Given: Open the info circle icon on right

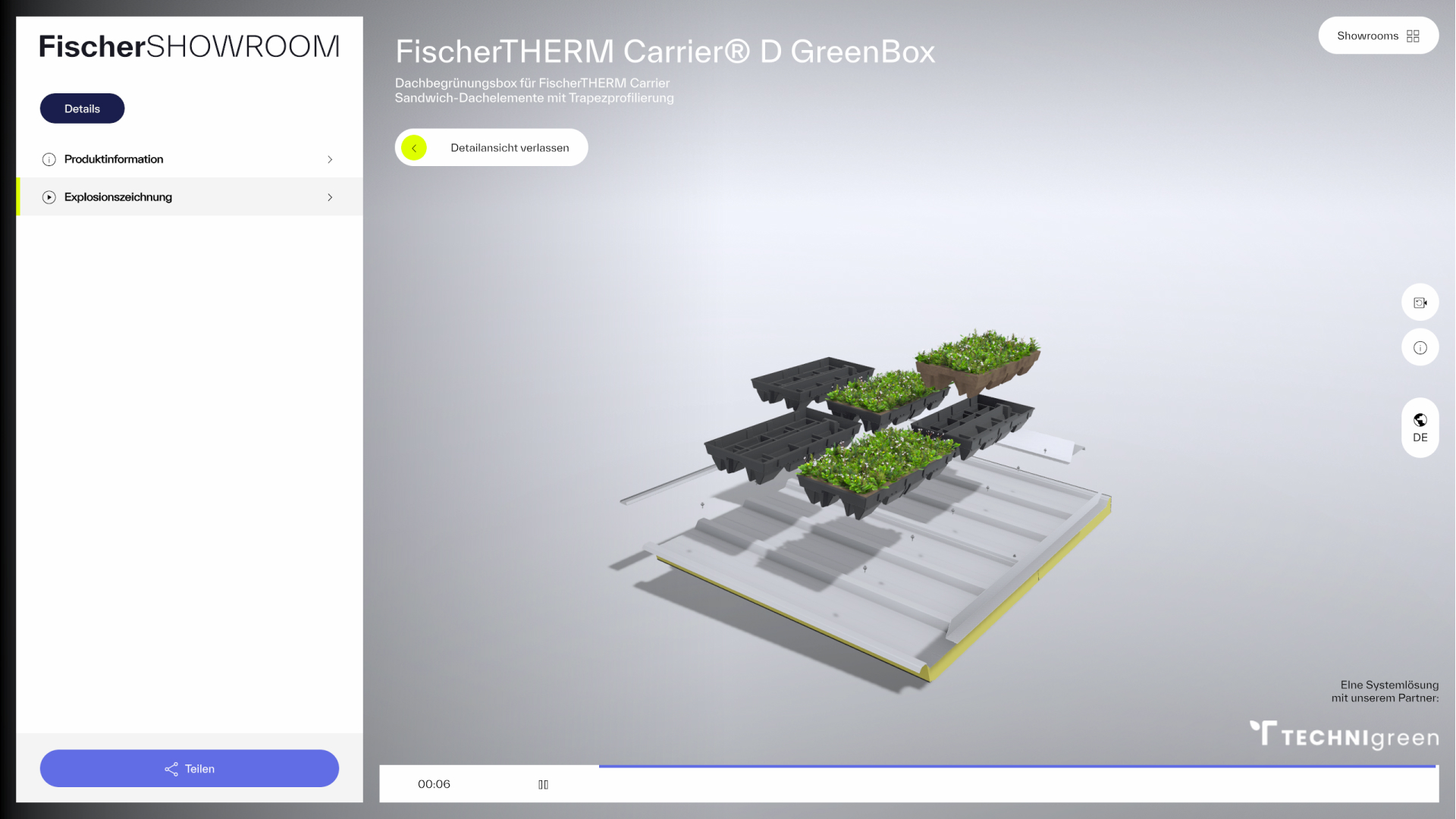Looking at the screenshot, I should (x=1420, y=348).
